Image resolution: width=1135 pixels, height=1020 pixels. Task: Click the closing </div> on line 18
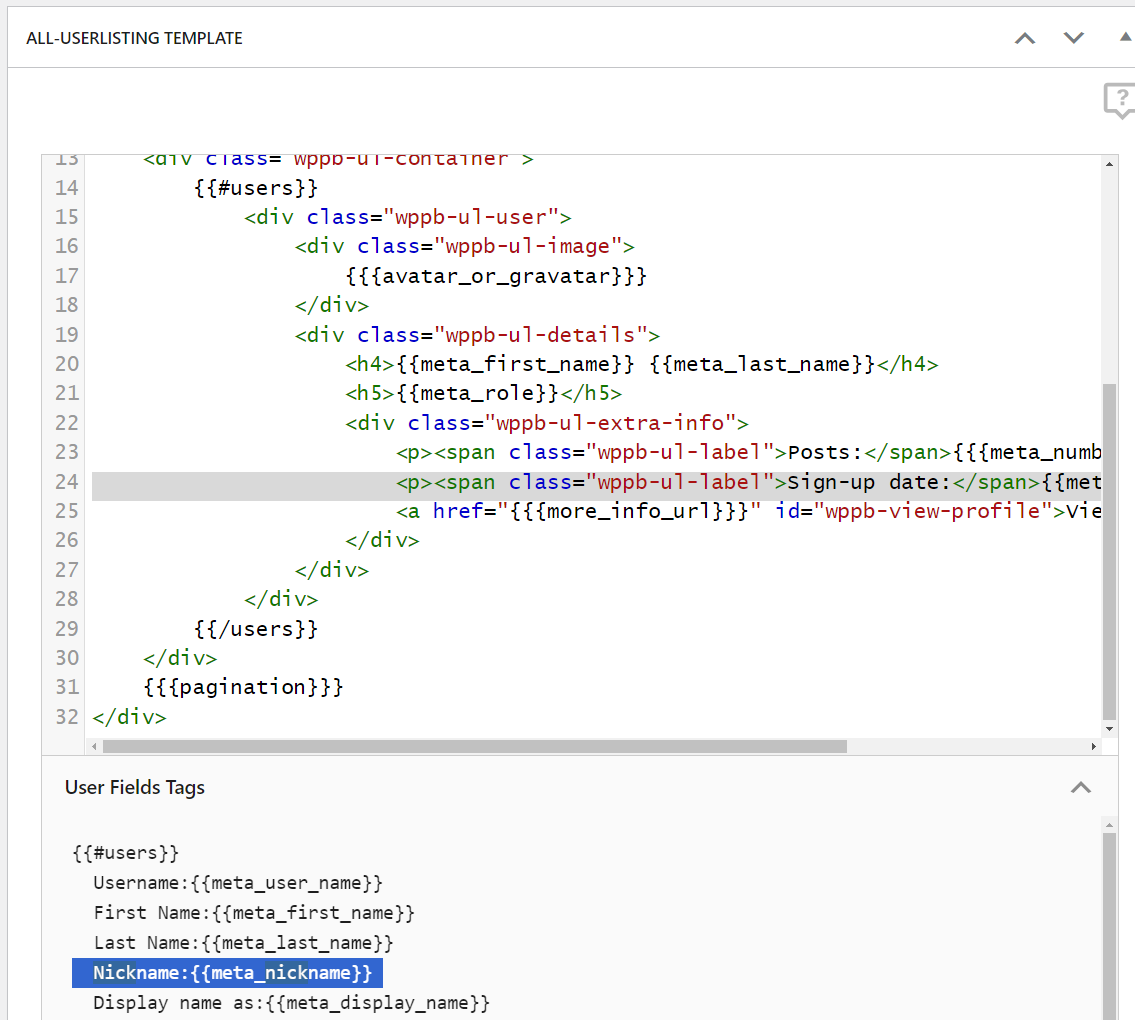click(332, 305)
